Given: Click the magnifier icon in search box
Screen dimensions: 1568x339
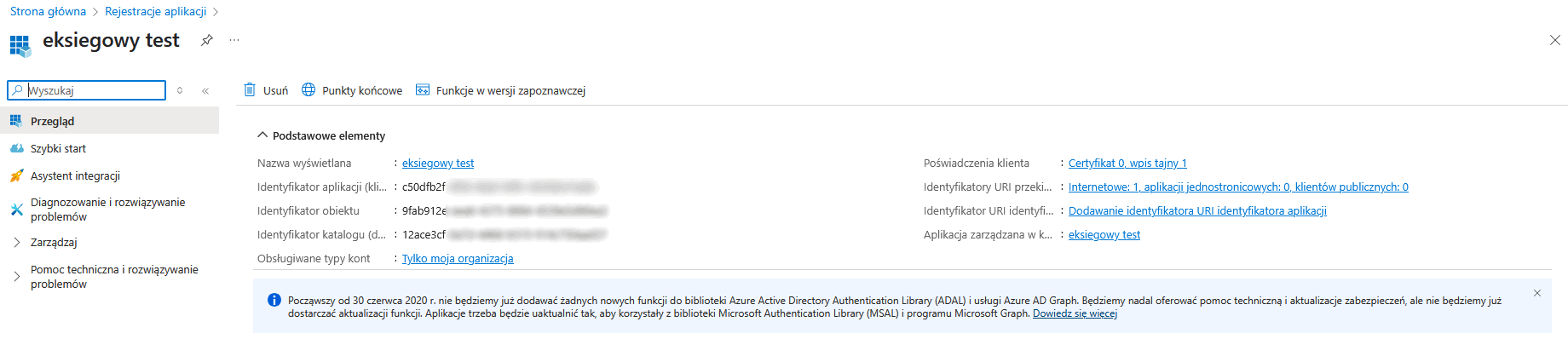Looking at the screenshot, I should (x=17, y=90).
